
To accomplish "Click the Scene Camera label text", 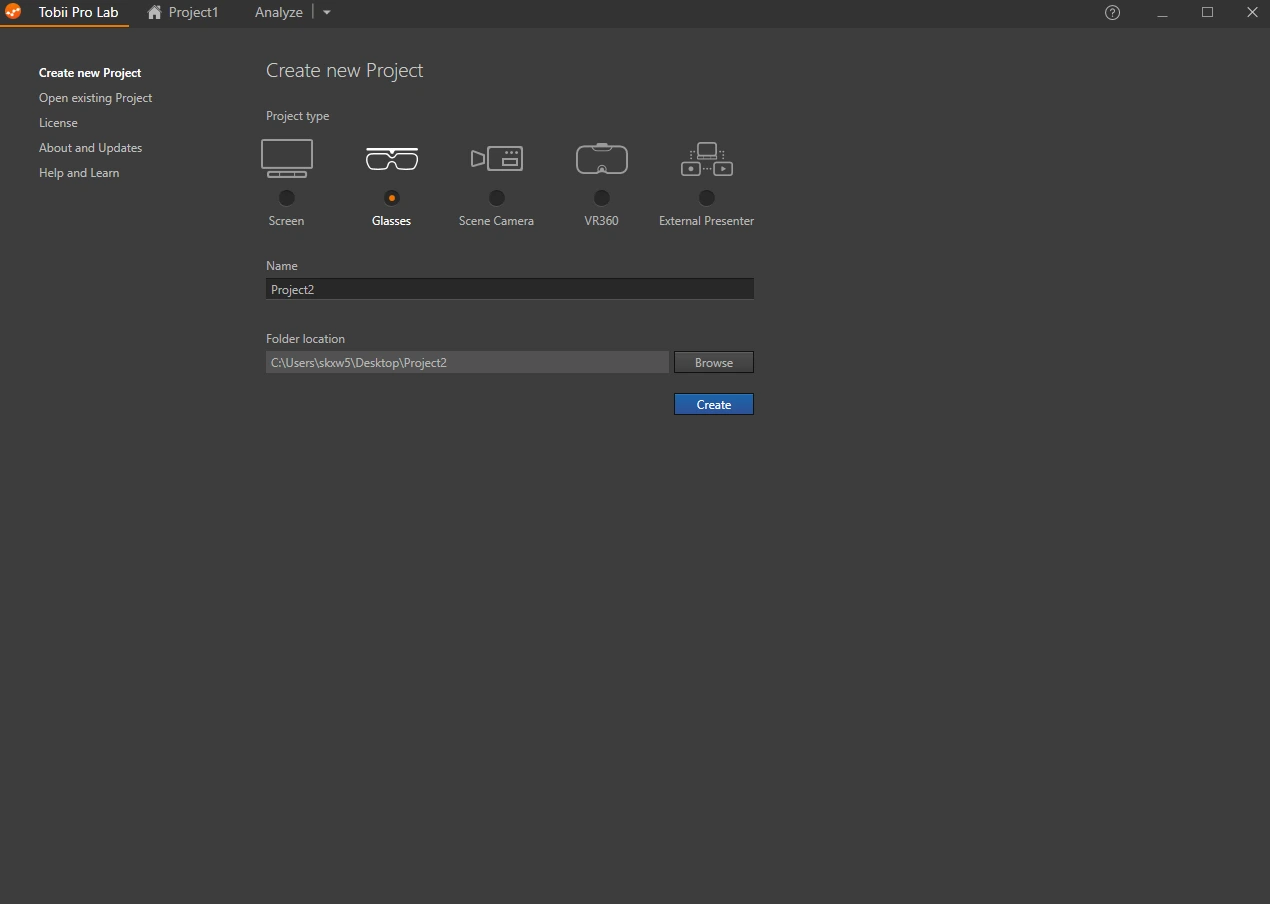I will click(497, 221).
